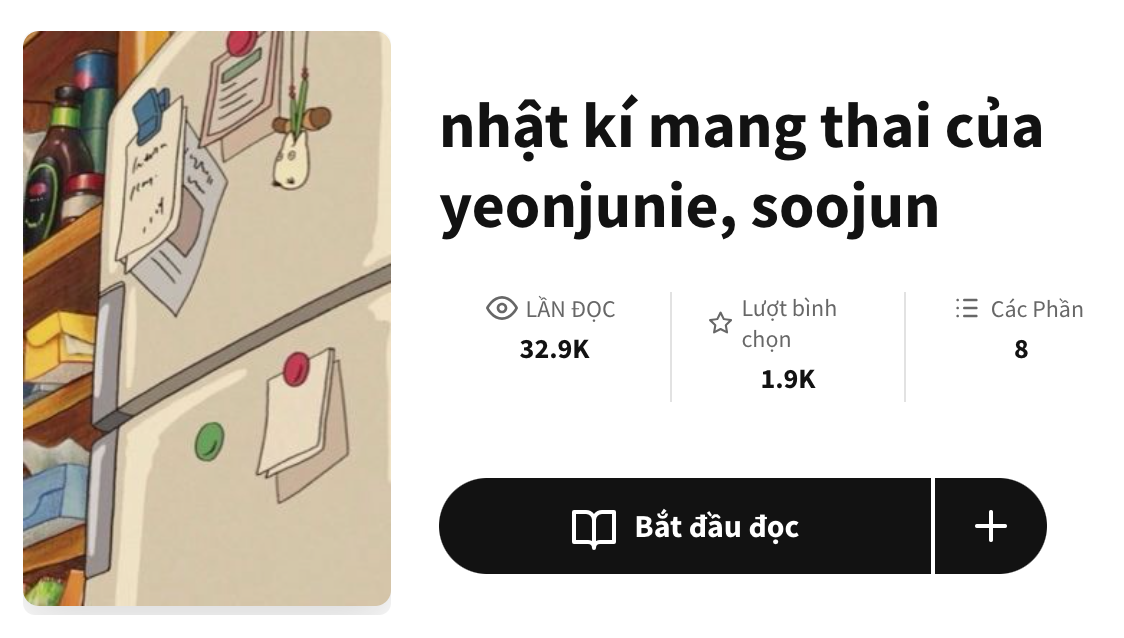The height and width of the screenshot is (638, 1124).
Task: Start reading with Bắt đầu đọc button
Action: 685,526
